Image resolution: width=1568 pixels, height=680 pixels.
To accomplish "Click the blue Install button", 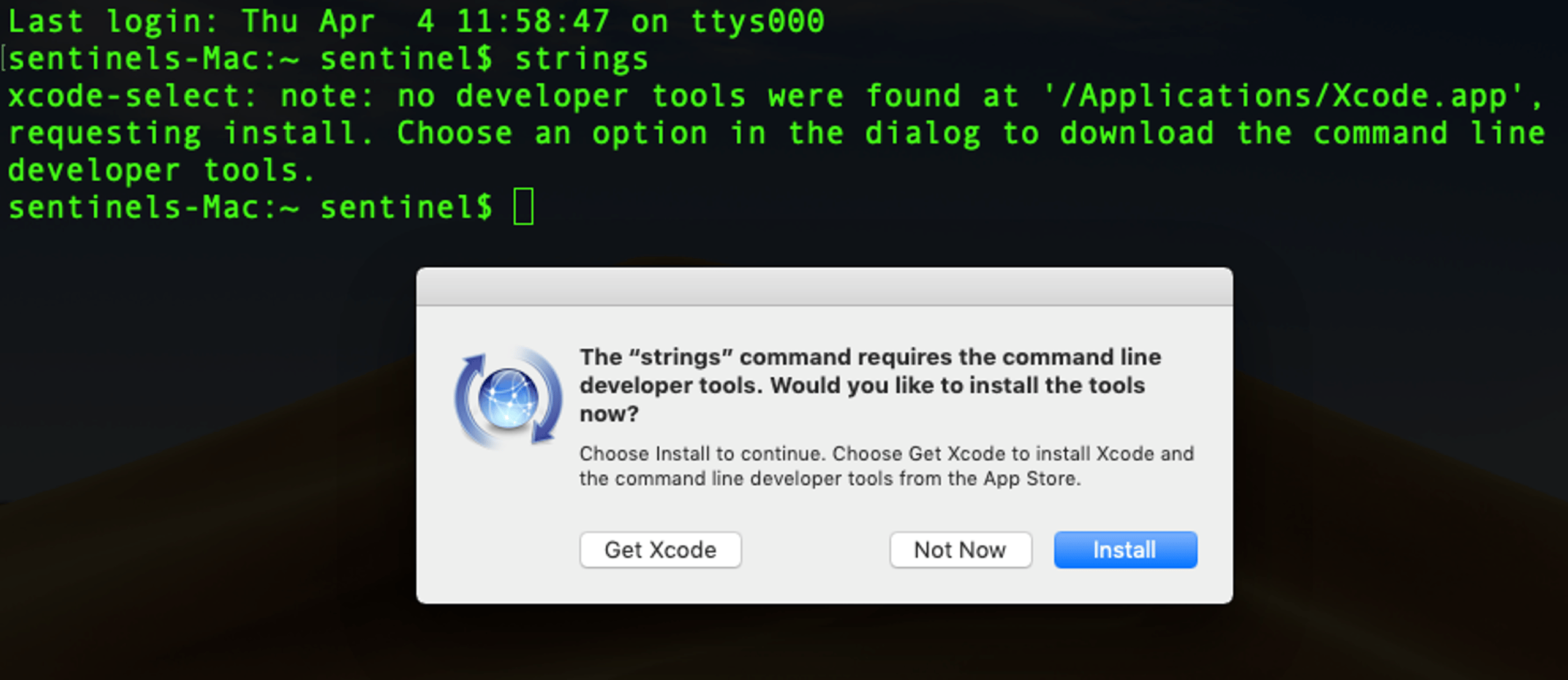I will point(1125,550).
